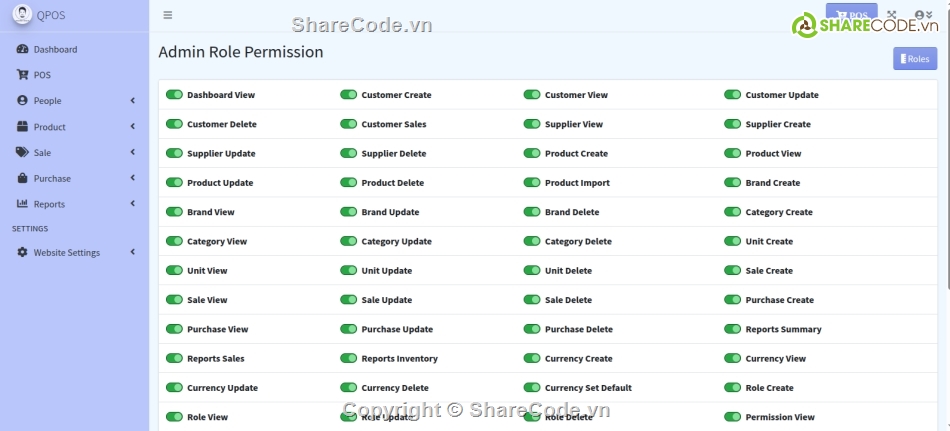Toggle the Product View permission switch
The width and height of the screenshot is (950, 431).
(x=732, y=153)
